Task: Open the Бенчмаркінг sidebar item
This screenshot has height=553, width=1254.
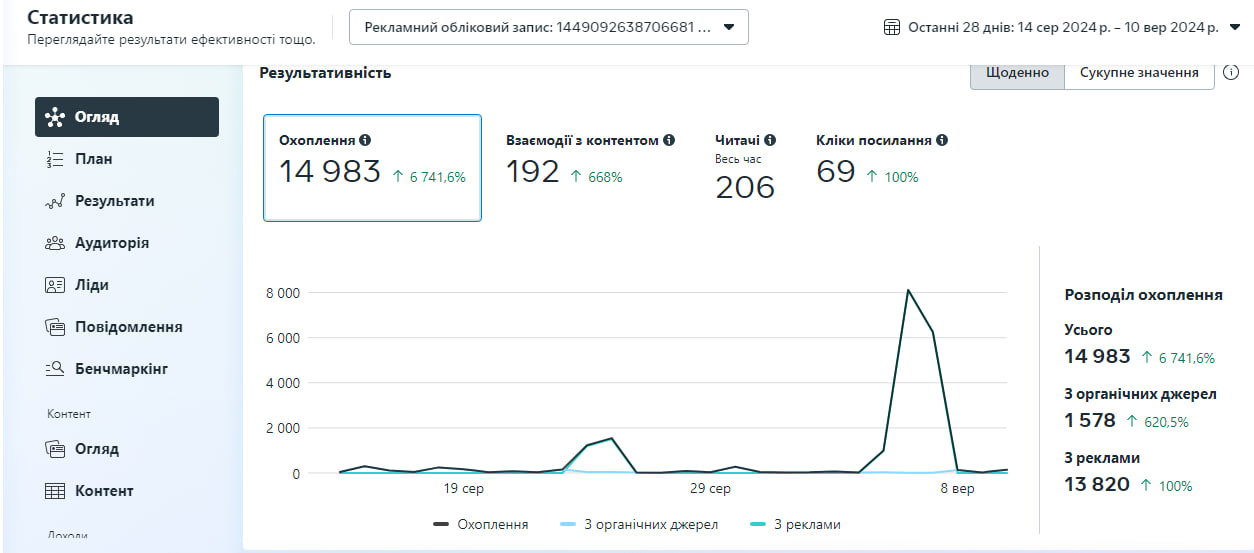Action: [x=127, y=369]
